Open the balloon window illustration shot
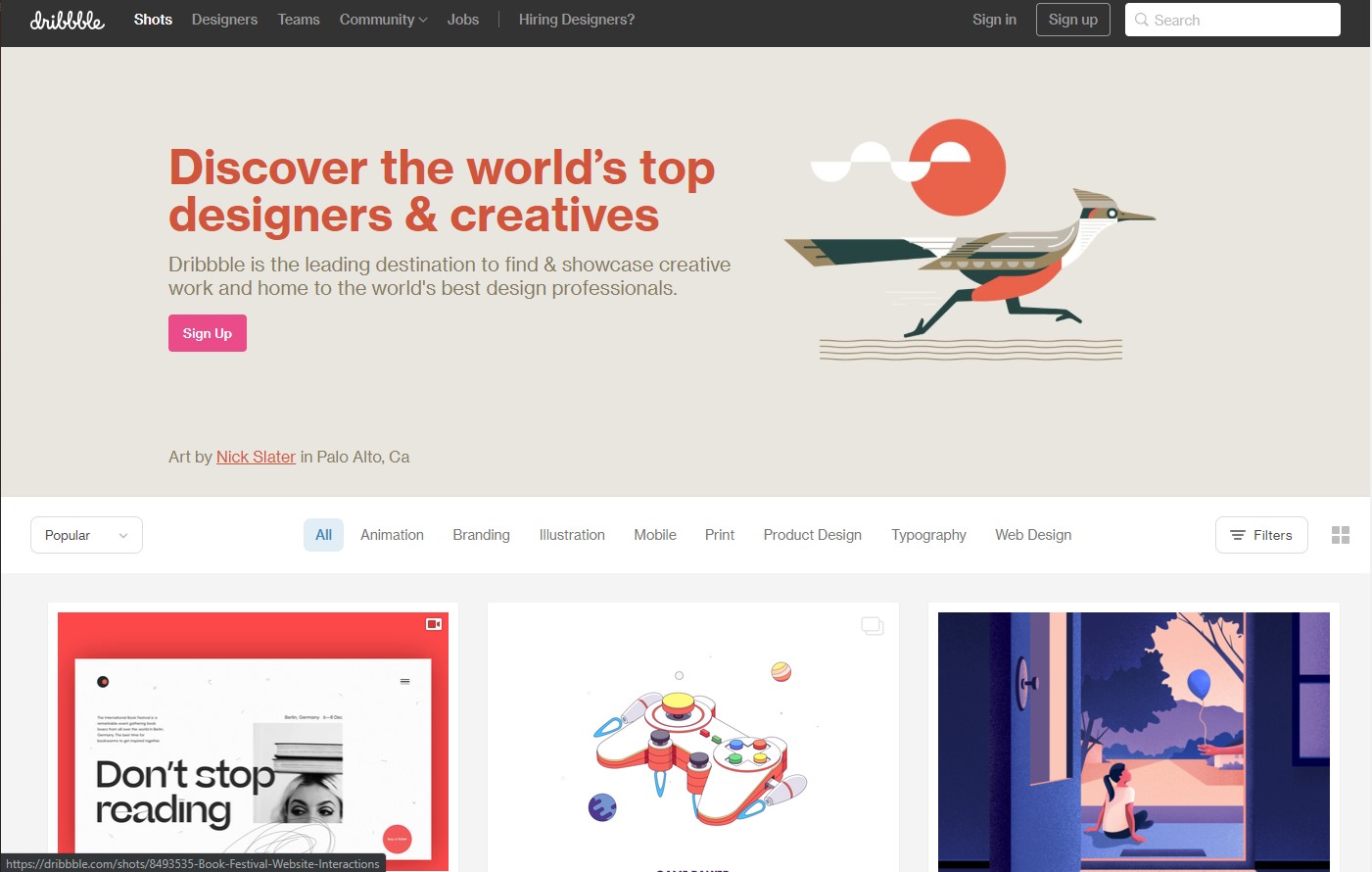The width and height of the screenshot is (1372, 872). (1134, 742)
